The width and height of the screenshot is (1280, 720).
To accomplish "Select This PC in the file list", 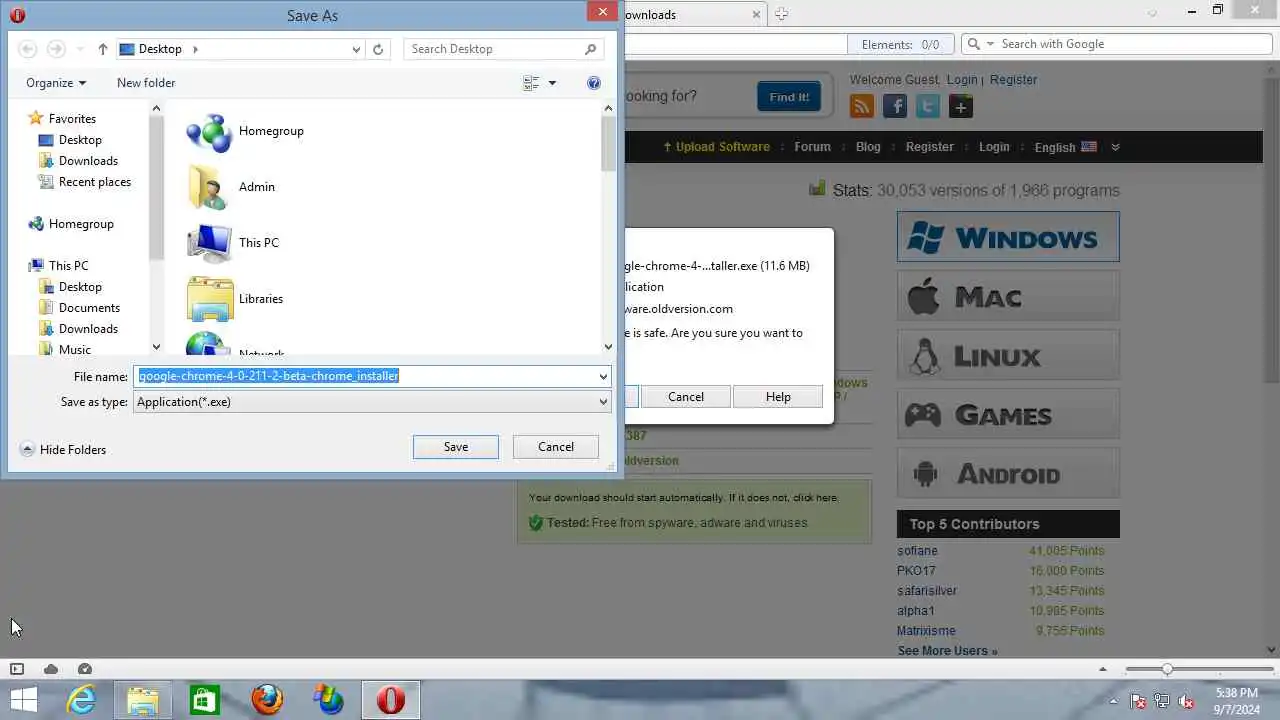I will click(x=233, y=243).
